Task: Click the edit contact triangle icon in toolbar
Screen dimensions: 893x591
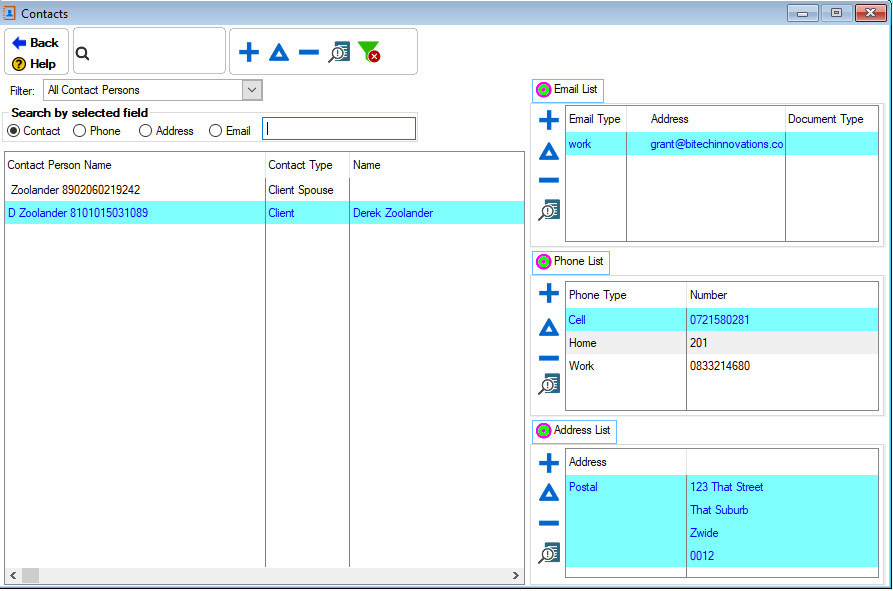Action: (x=279, y=53)
